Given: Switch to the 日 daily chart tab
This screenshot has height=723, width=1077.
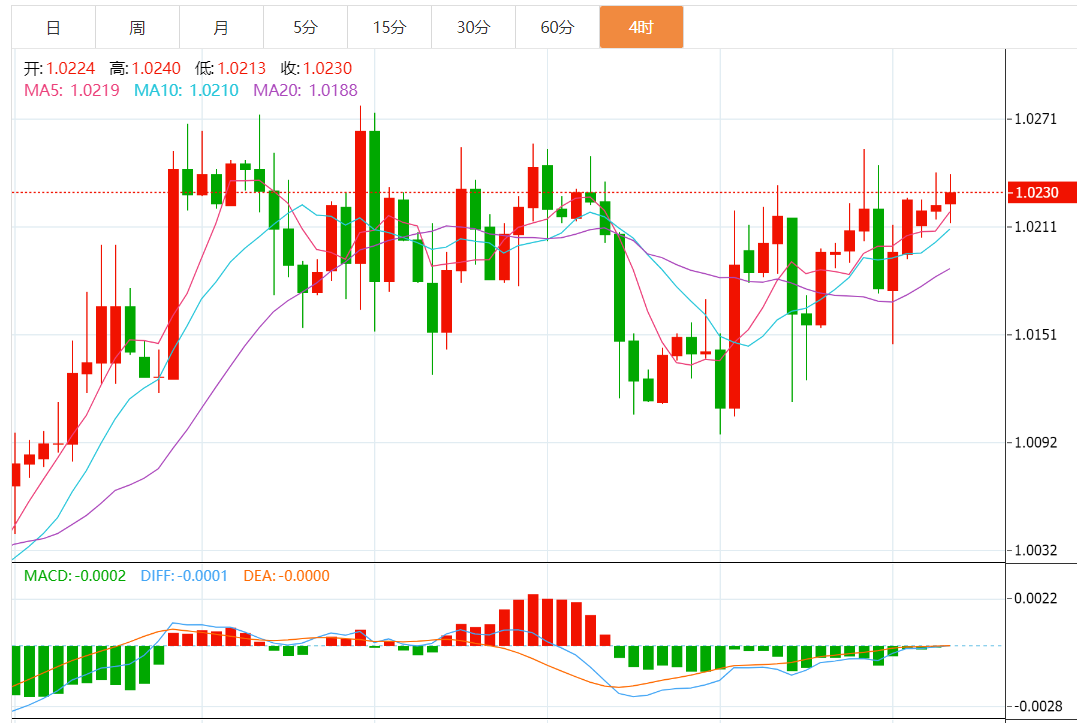Looking at the screenshot, I should 54,27.
